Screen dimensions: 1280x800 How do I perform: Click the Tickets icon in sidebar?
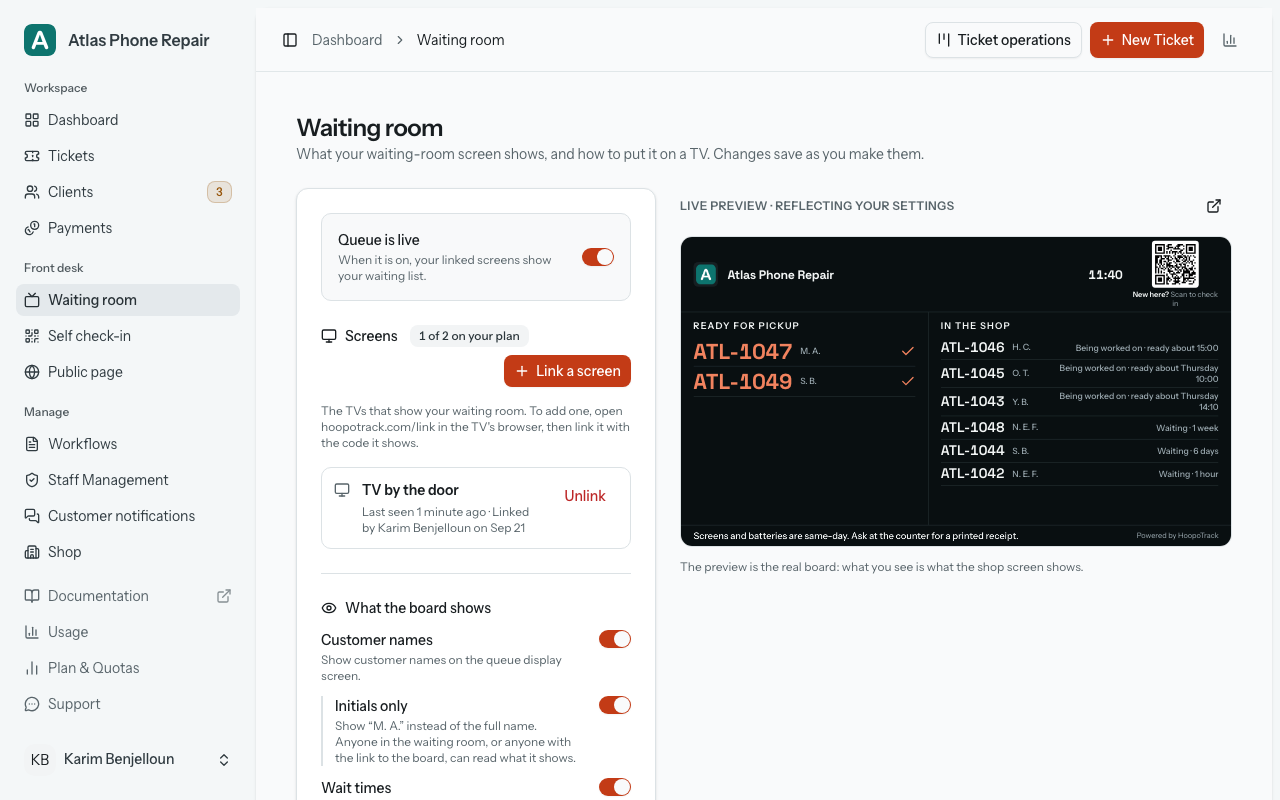(32, 156)
